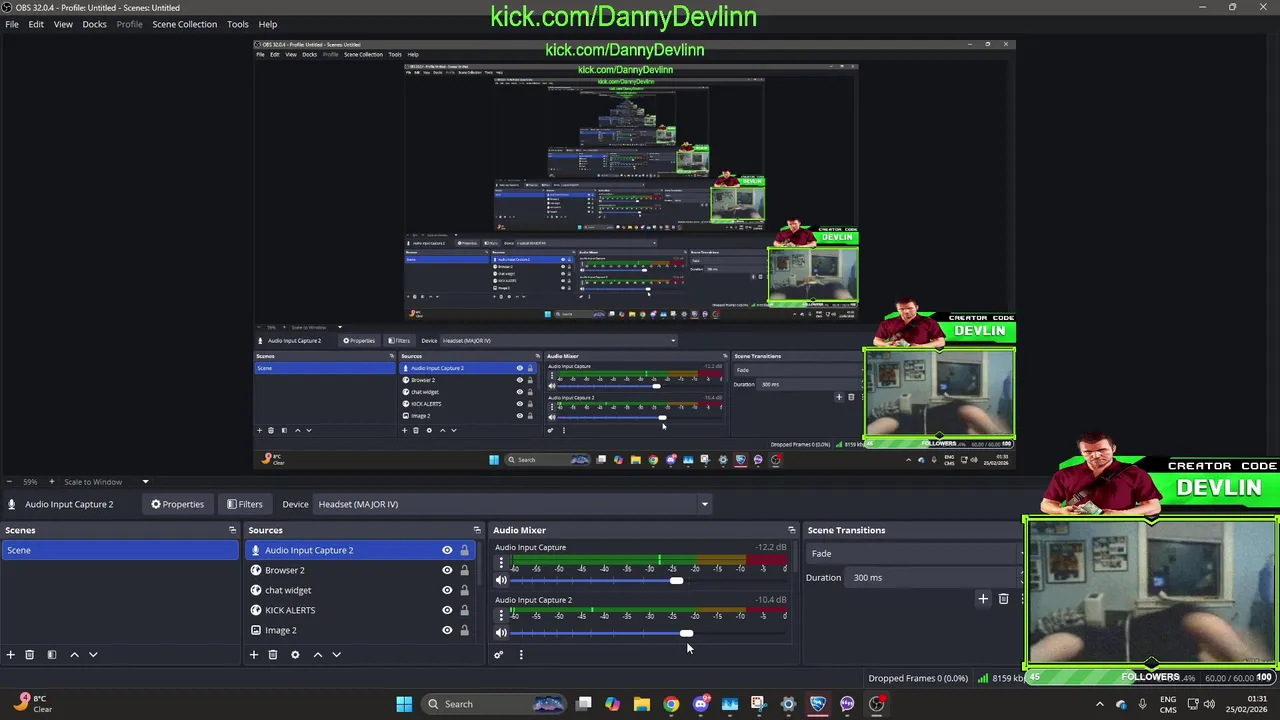This screenshot has height=720, width=1280.
Task: Mute Audio Input Capture with its speaker icon
Action: click(x=501, y=580)
